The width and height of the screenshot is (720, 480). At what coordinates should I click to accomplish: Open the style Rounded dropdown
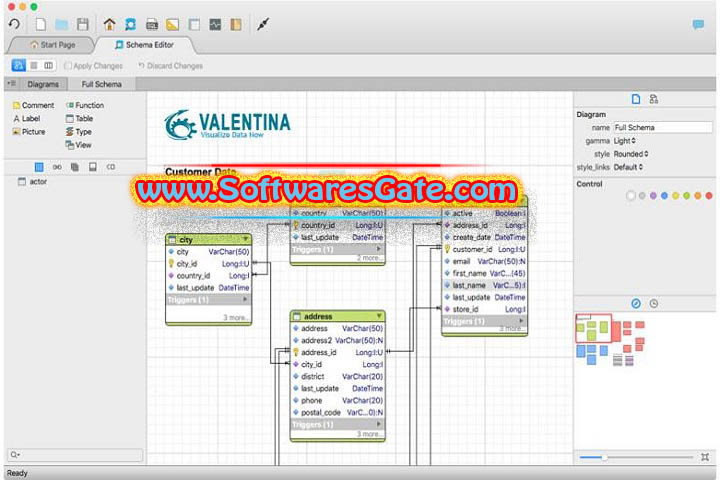631,154
